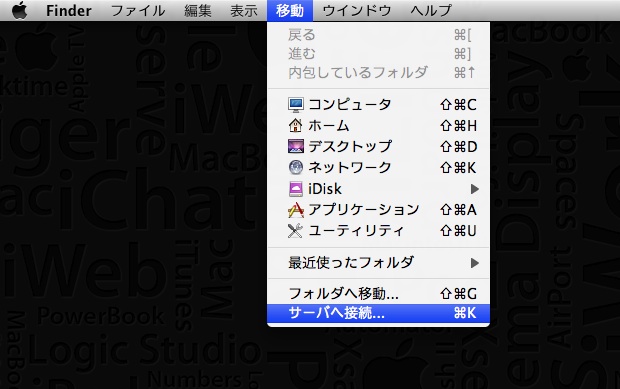Close the highlighted 移動 menu
This screenshot has width=620, height=389.
click(290, 11)
